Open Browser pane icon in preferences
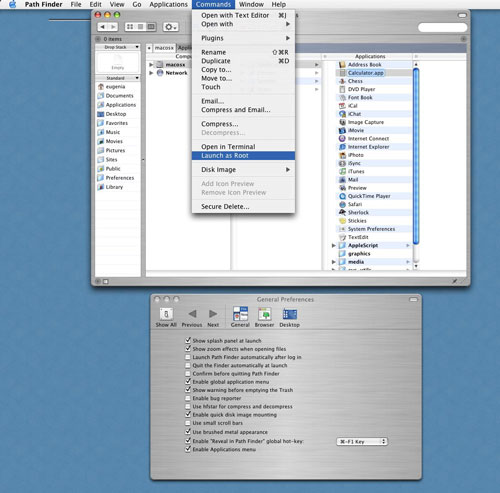The width and height of the screenshot is (500, 493). (264, 317)
